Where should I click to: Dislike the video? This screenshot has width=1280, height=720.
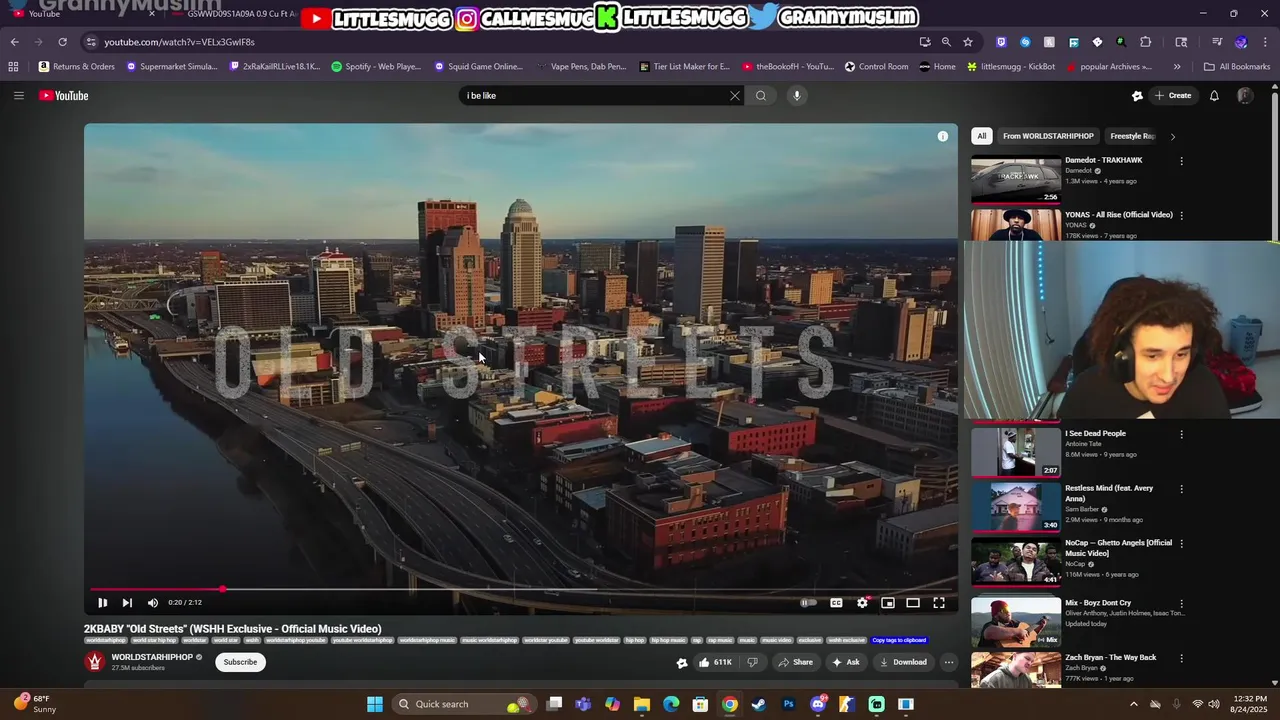coord(753,662)
